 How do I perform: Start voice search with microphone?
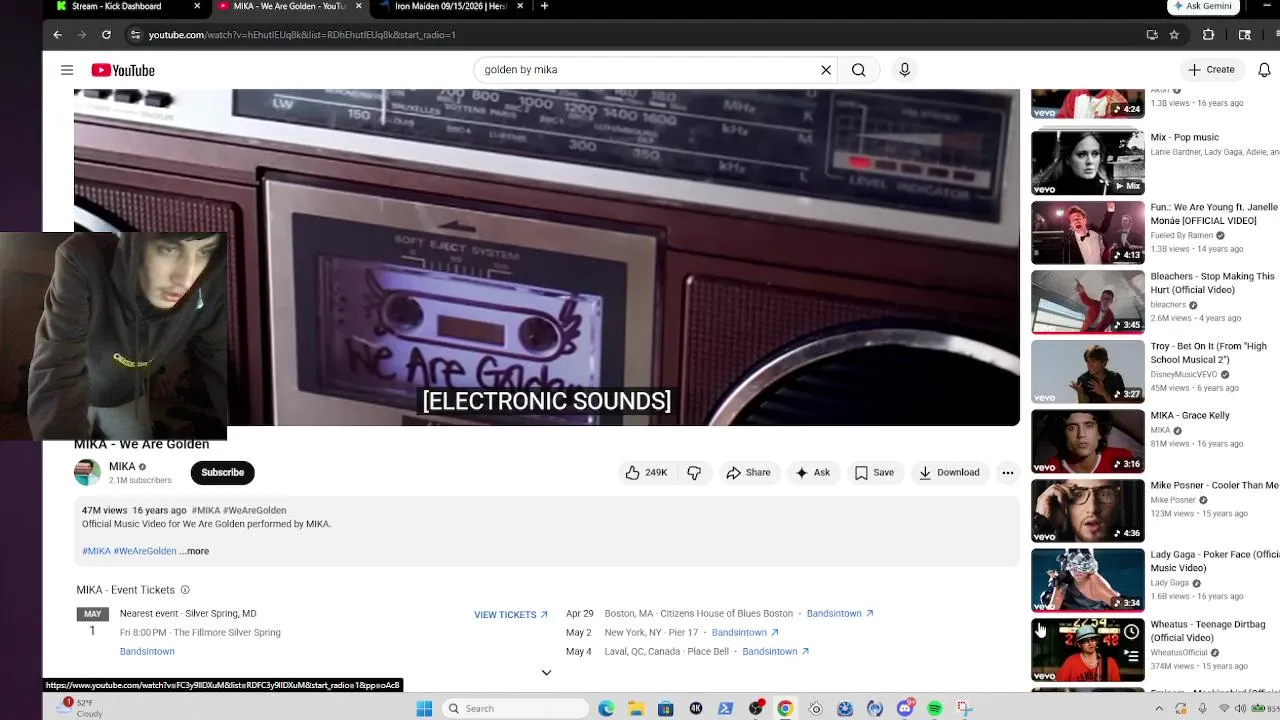904,70
